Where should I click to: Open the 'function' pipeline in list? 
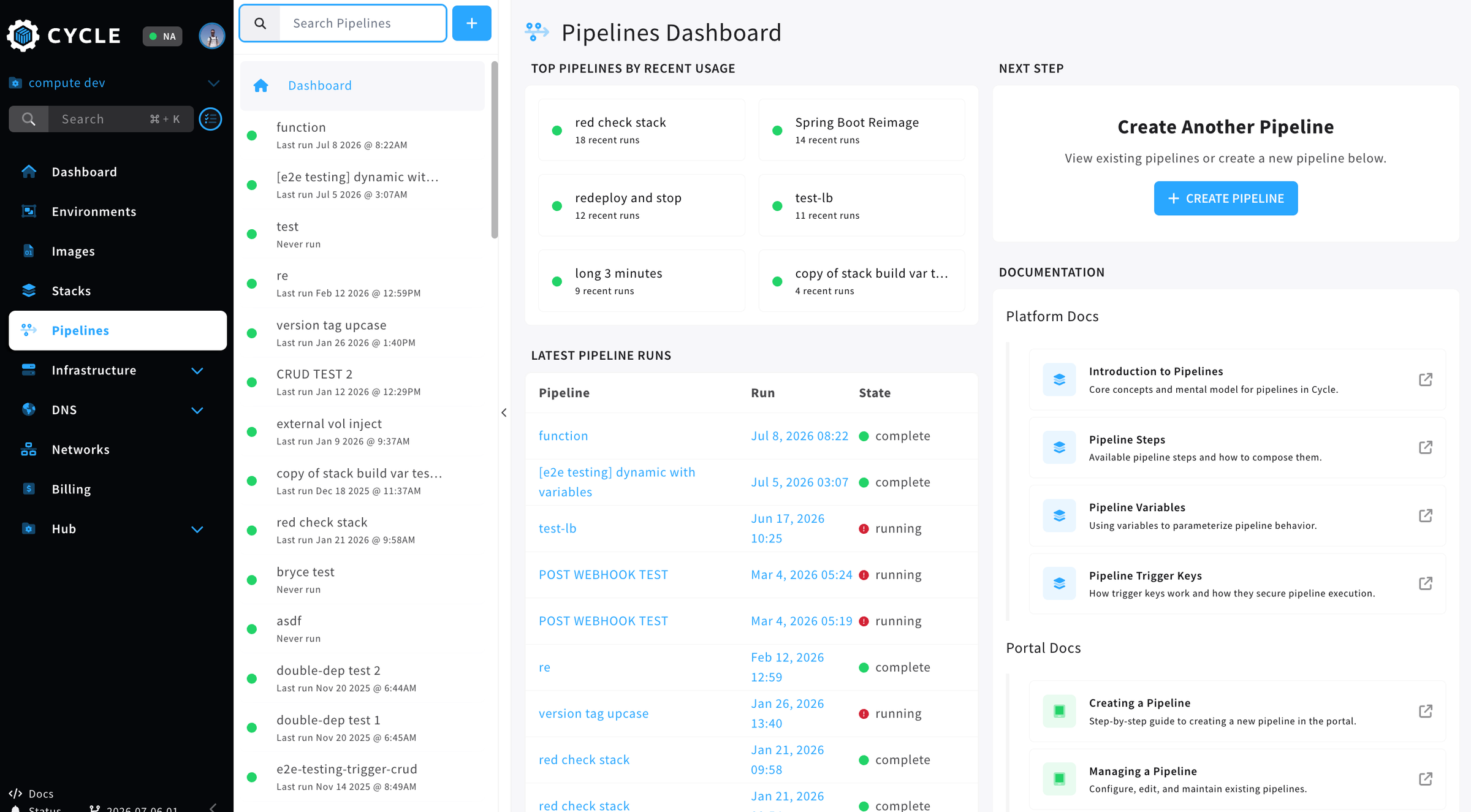(362, 135)
